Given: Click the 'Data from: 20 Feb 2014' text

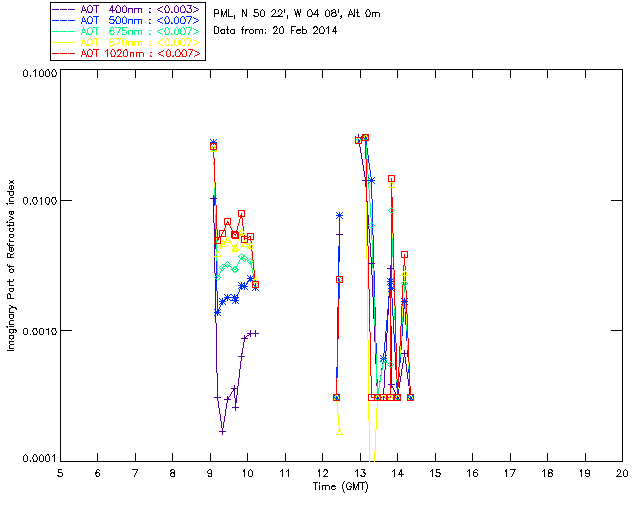Looking at the screenshot, I should click(275, 31).
